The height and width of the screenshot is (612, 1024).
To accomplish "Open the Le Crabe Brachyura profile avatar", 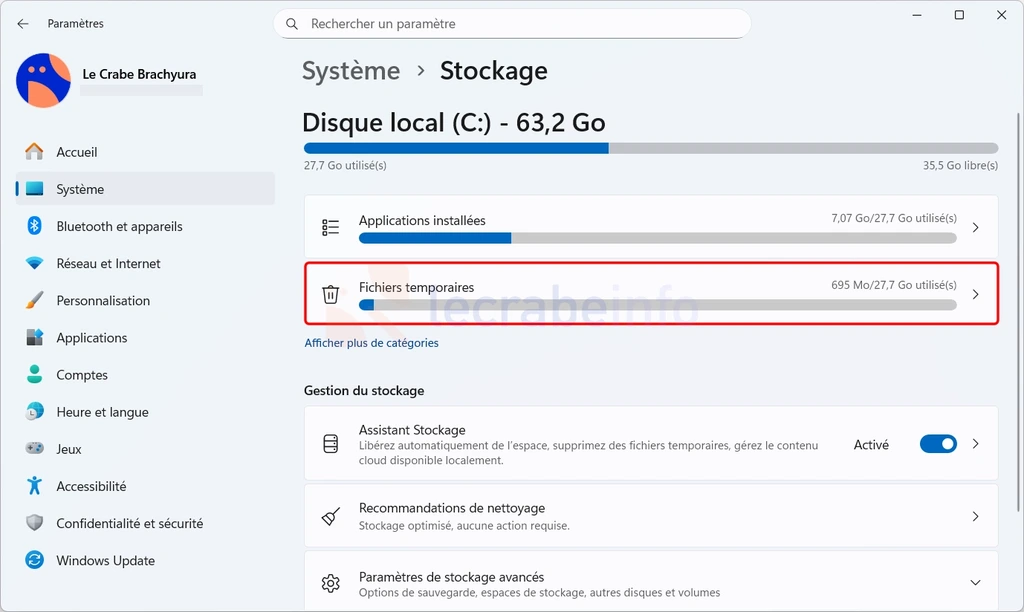I will point(43,80).
